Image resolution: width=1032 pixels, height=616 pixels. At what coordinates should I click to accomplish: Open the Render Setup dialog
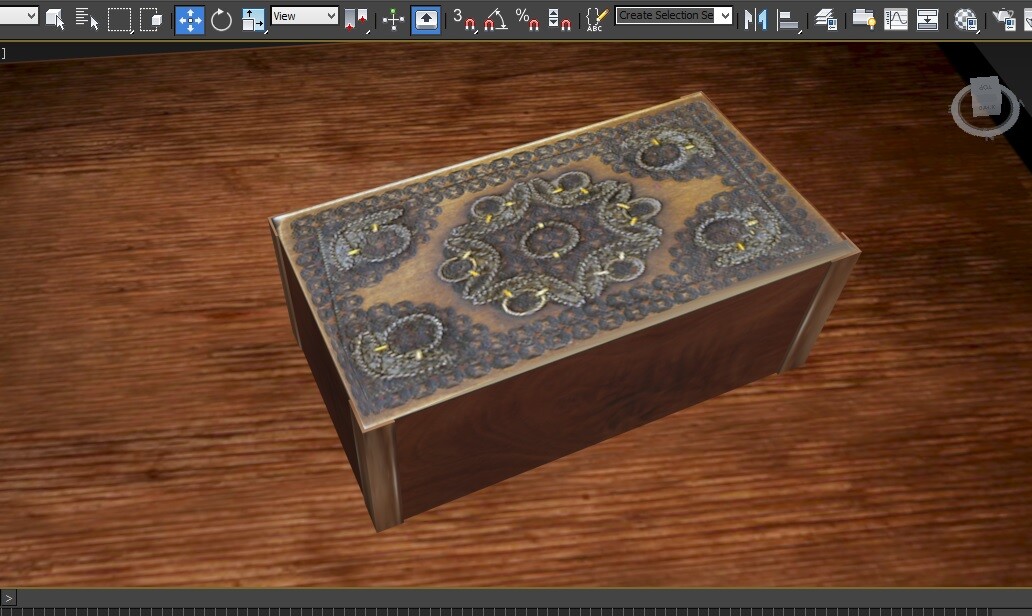tap(1005, 18)
